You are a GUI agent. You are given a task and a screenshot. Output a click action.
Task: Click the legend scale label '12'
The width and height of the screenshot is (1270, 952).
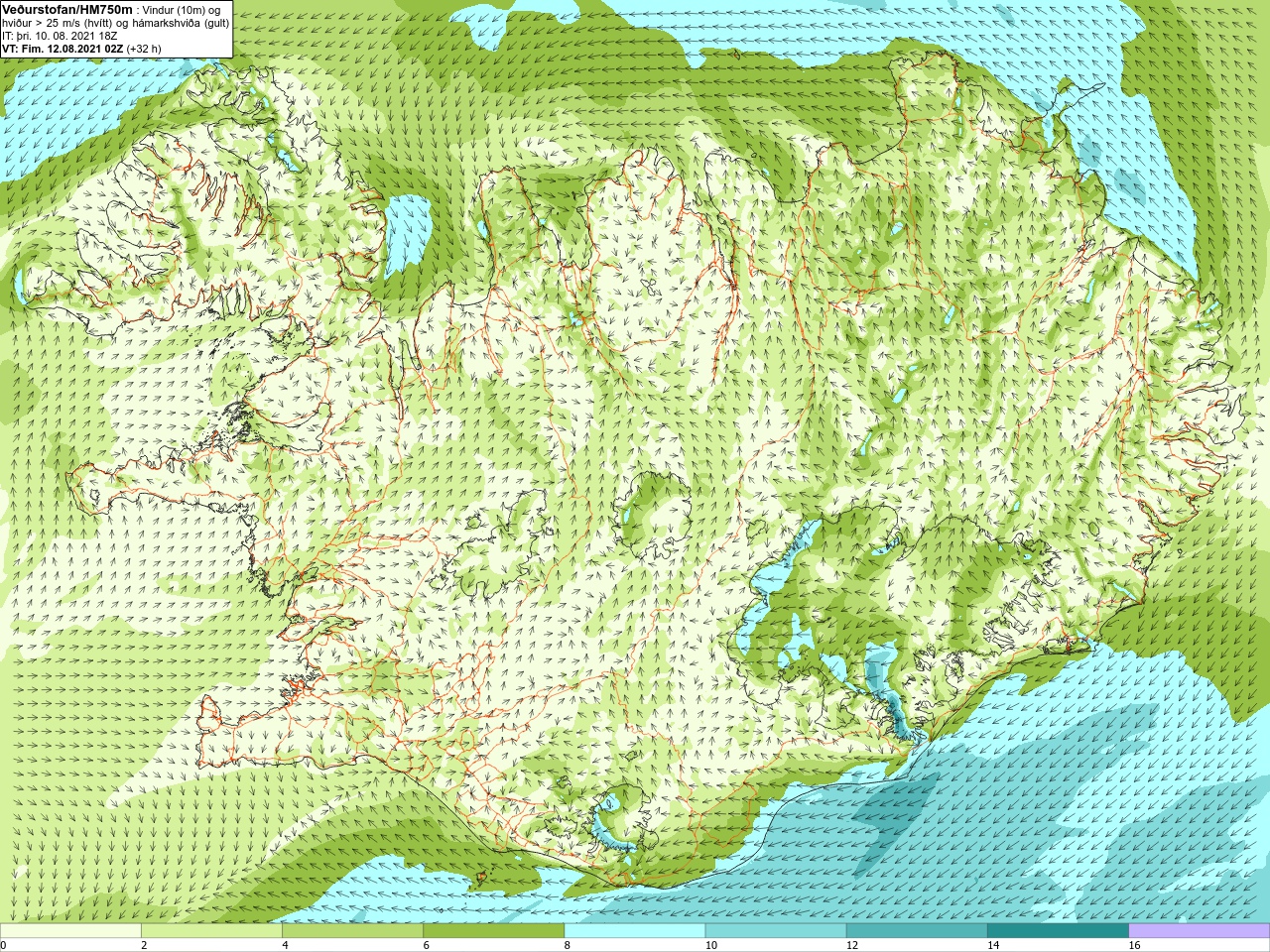852,946
